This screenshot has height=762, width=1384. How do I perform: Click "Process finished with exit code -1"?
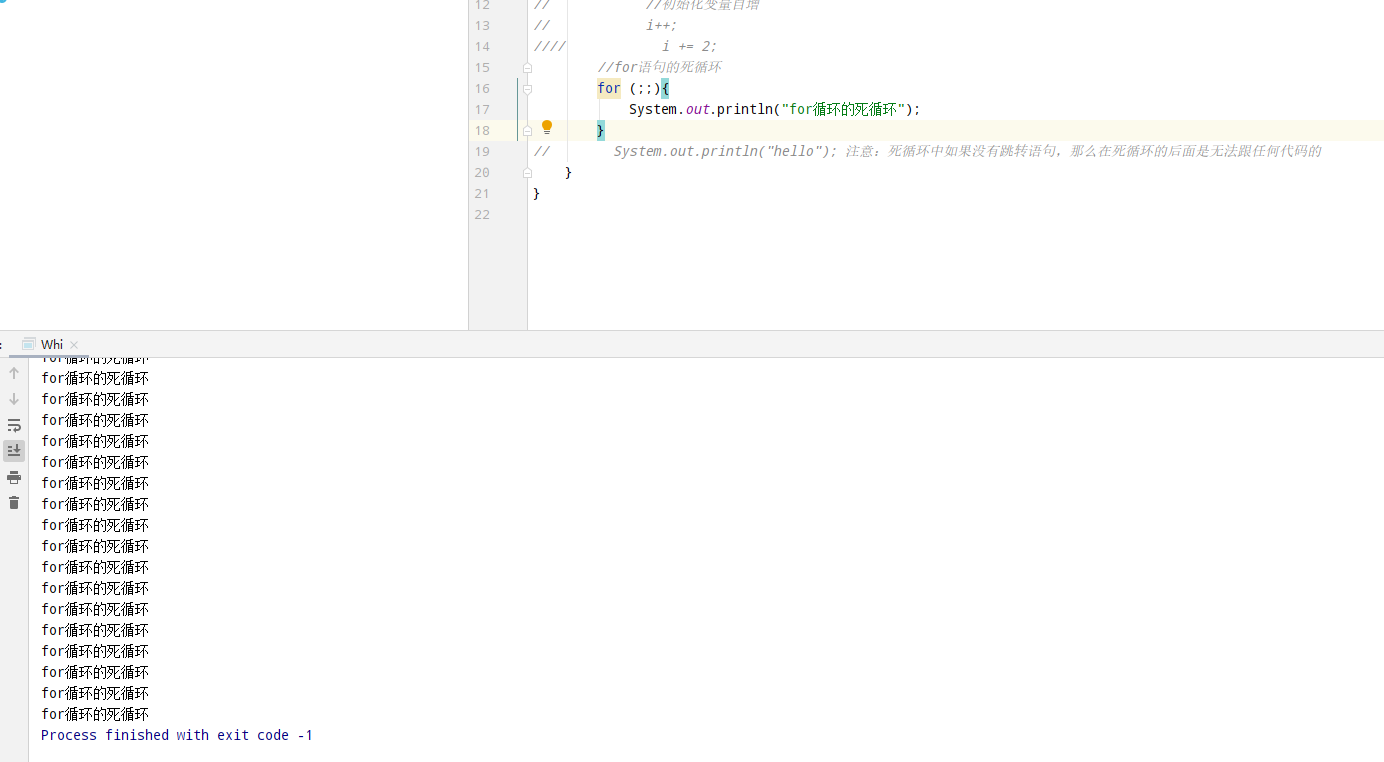tap(177, 735)
